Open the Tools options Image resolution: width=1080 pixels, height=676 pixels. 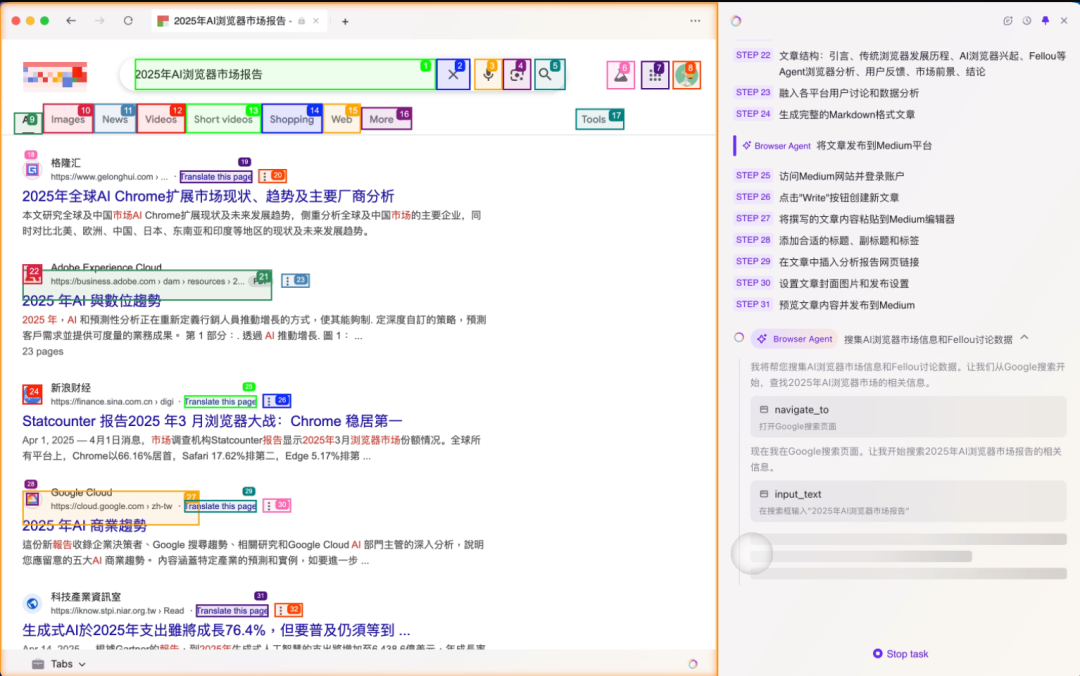[599, 119]
